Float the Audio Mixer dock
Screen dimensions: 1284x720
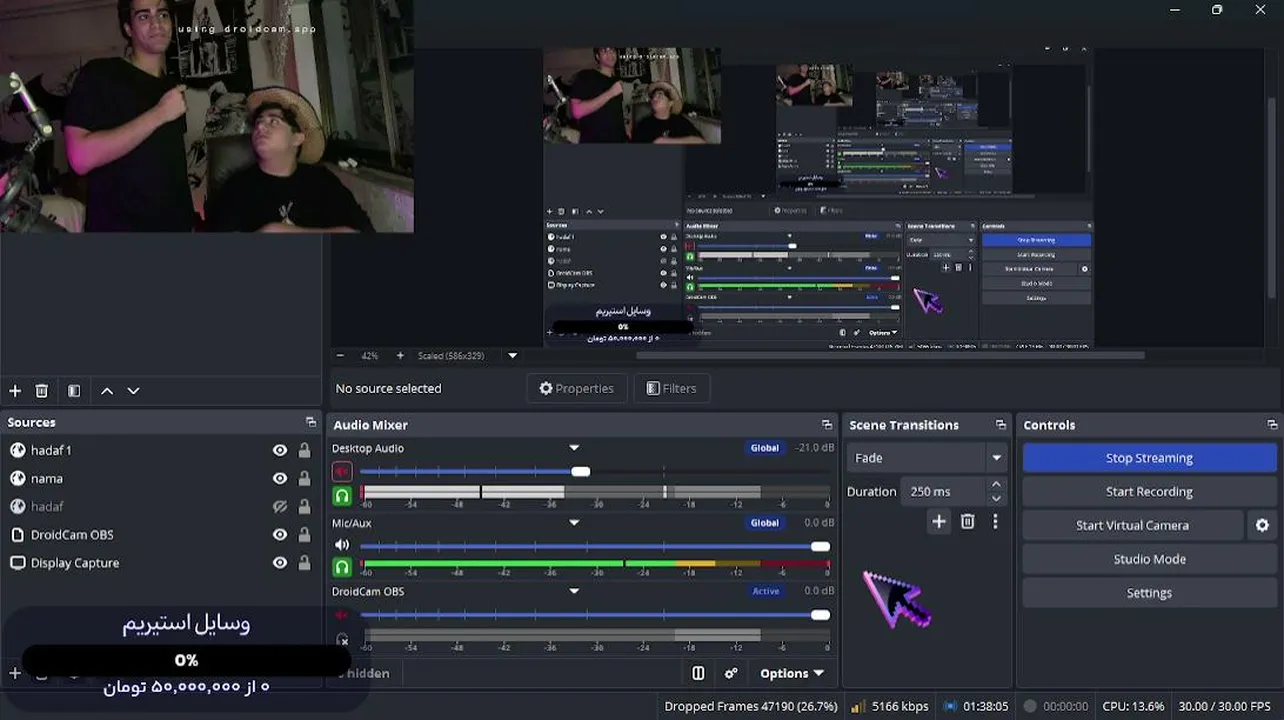(826, 425)
